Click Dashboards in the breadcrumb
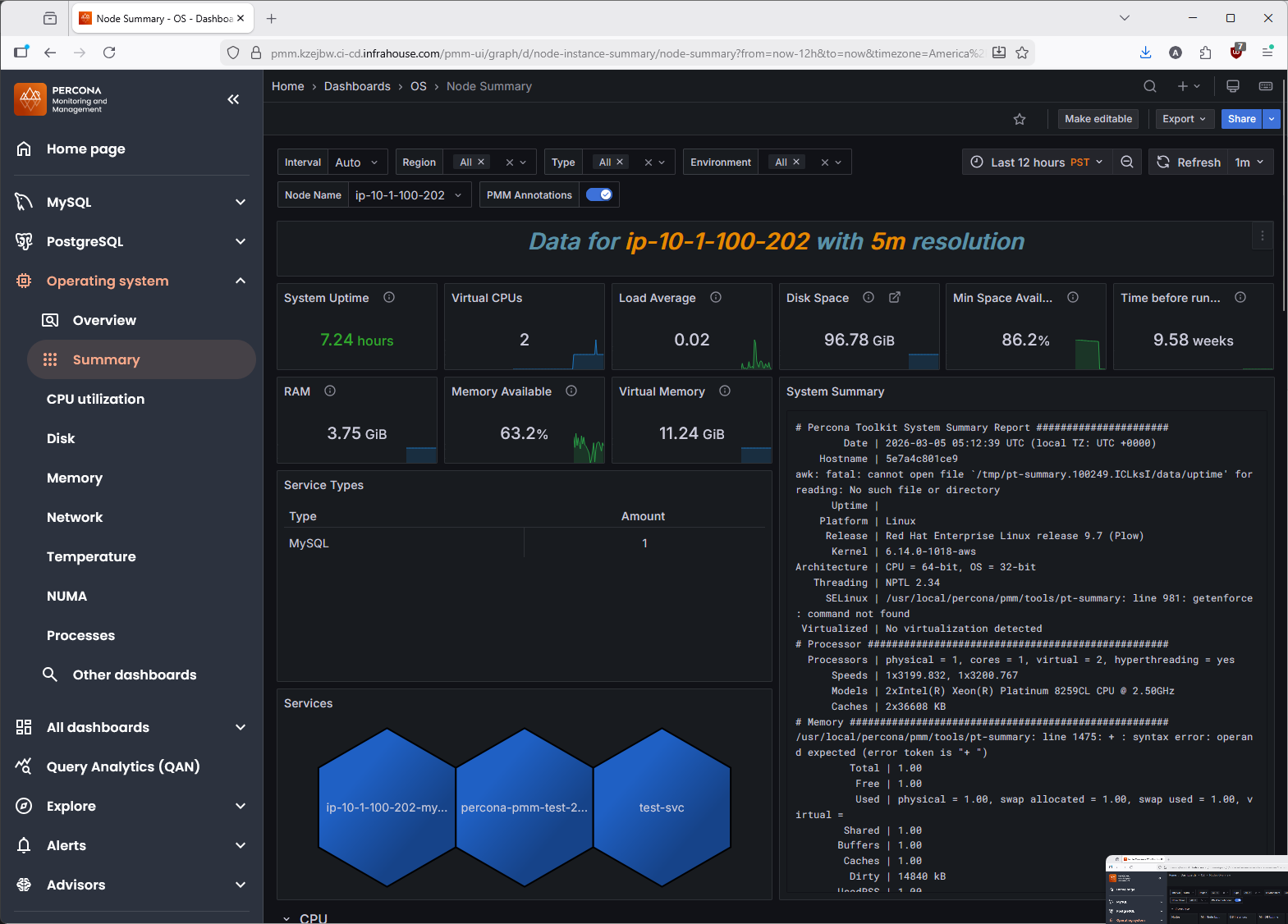The width and height of the screenshot is (1288, 924). (x=357, y=86)
